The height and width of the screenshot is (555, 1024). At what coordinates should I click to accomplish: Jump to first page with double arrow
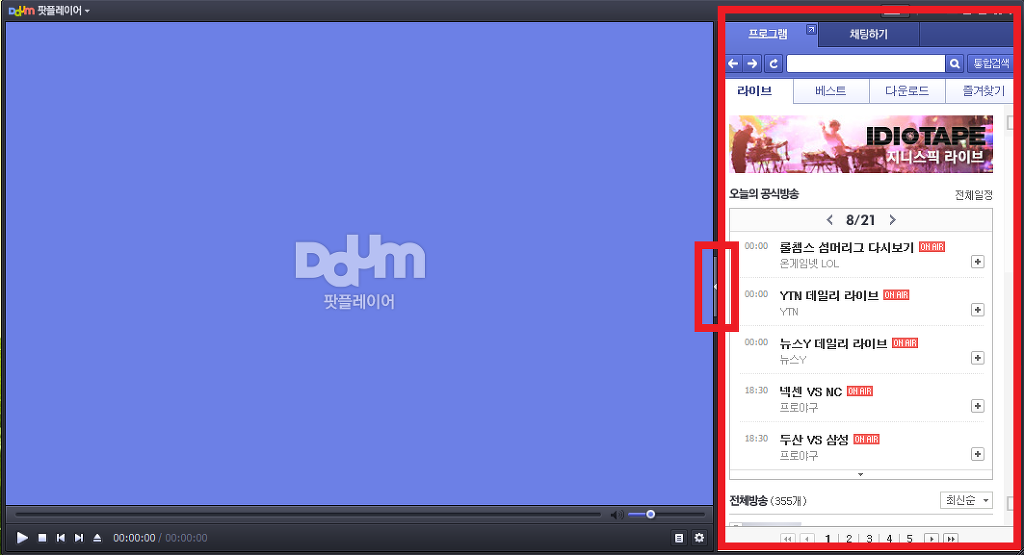788,539
